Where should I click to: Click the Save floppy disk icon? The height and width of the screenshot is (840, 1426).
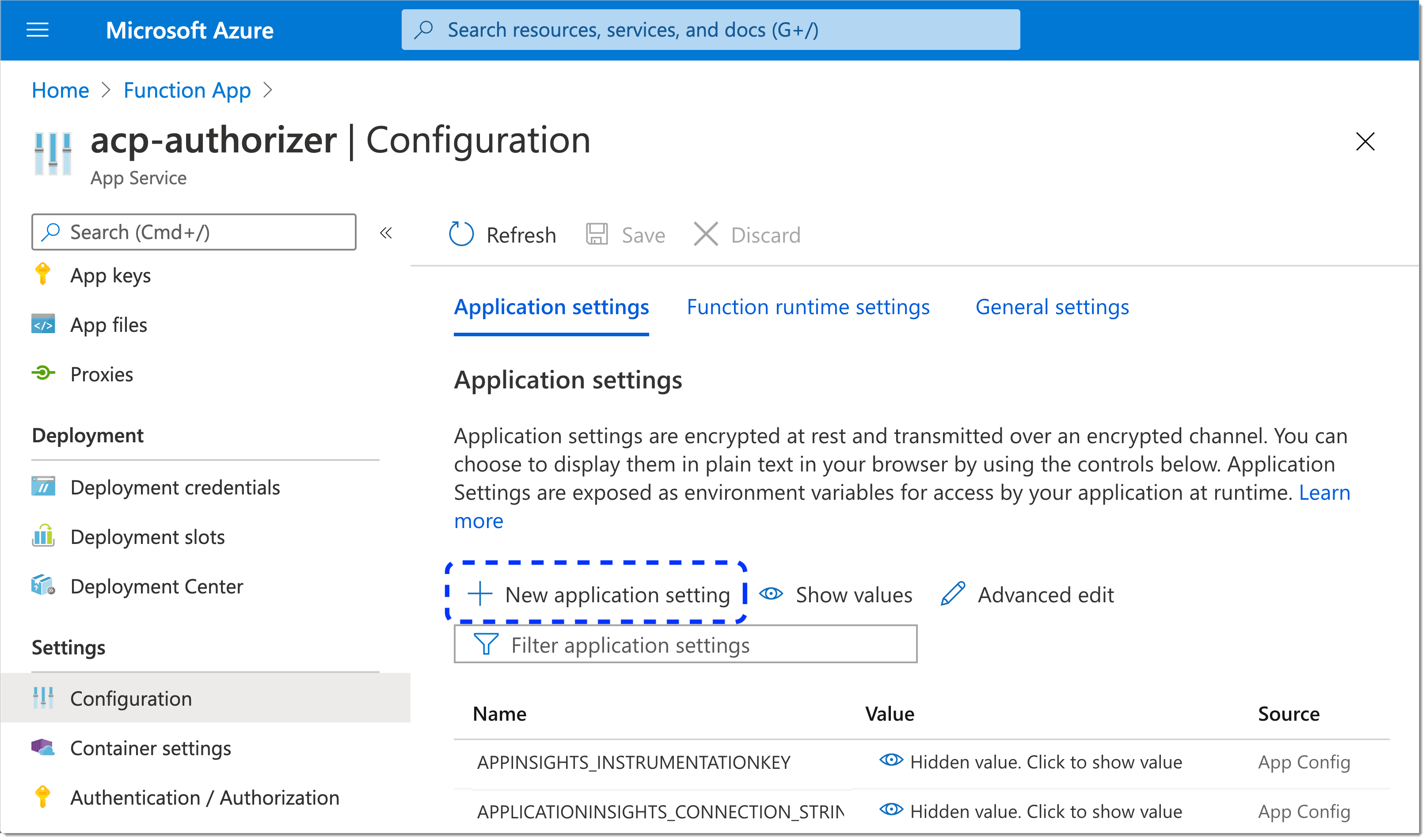pyautogui.click(x=597, y=234)
